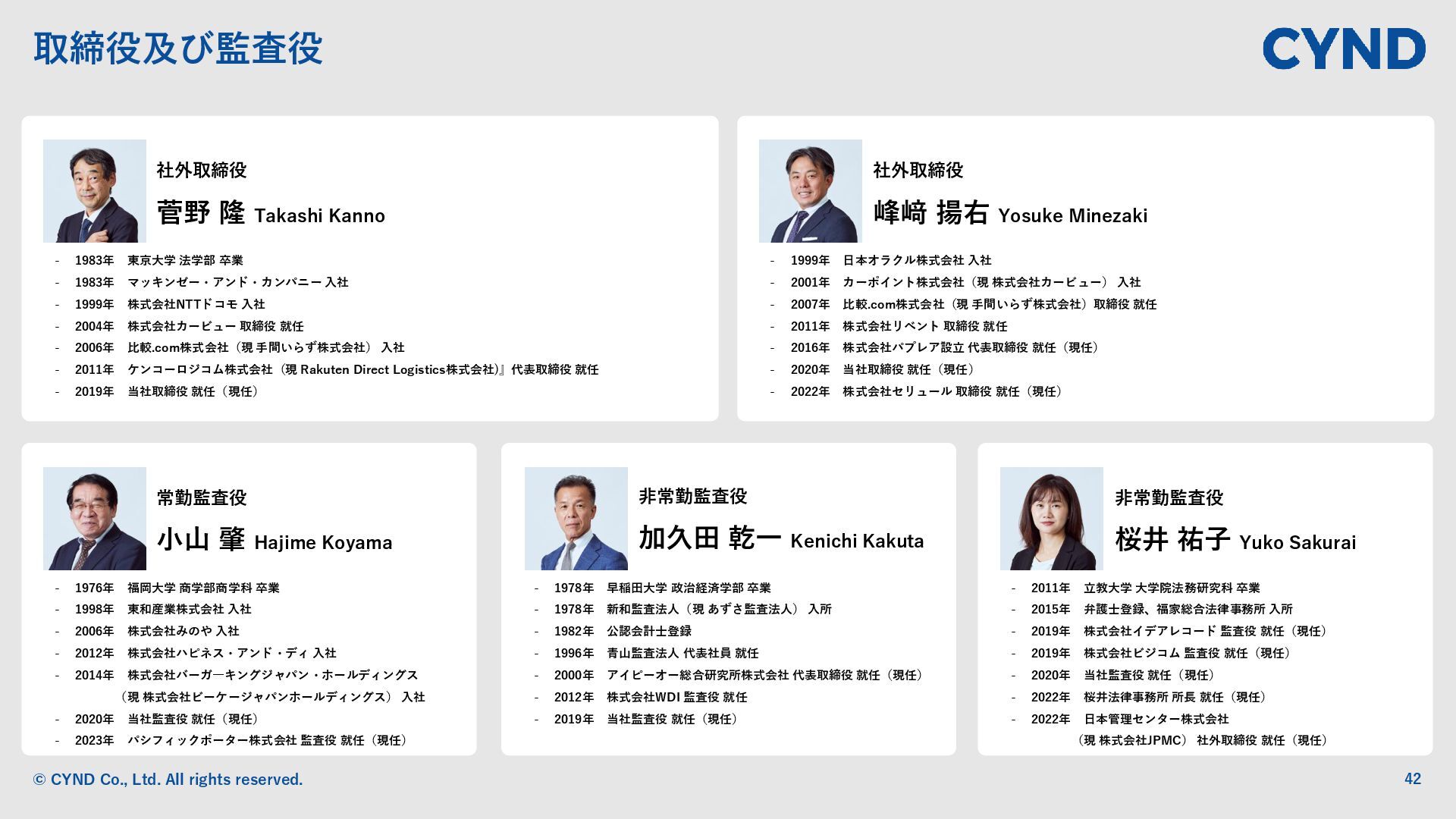Click 非常勤監査役 above Kenichi Kakuta
The image size is (1456, 819).
(692, 496)
